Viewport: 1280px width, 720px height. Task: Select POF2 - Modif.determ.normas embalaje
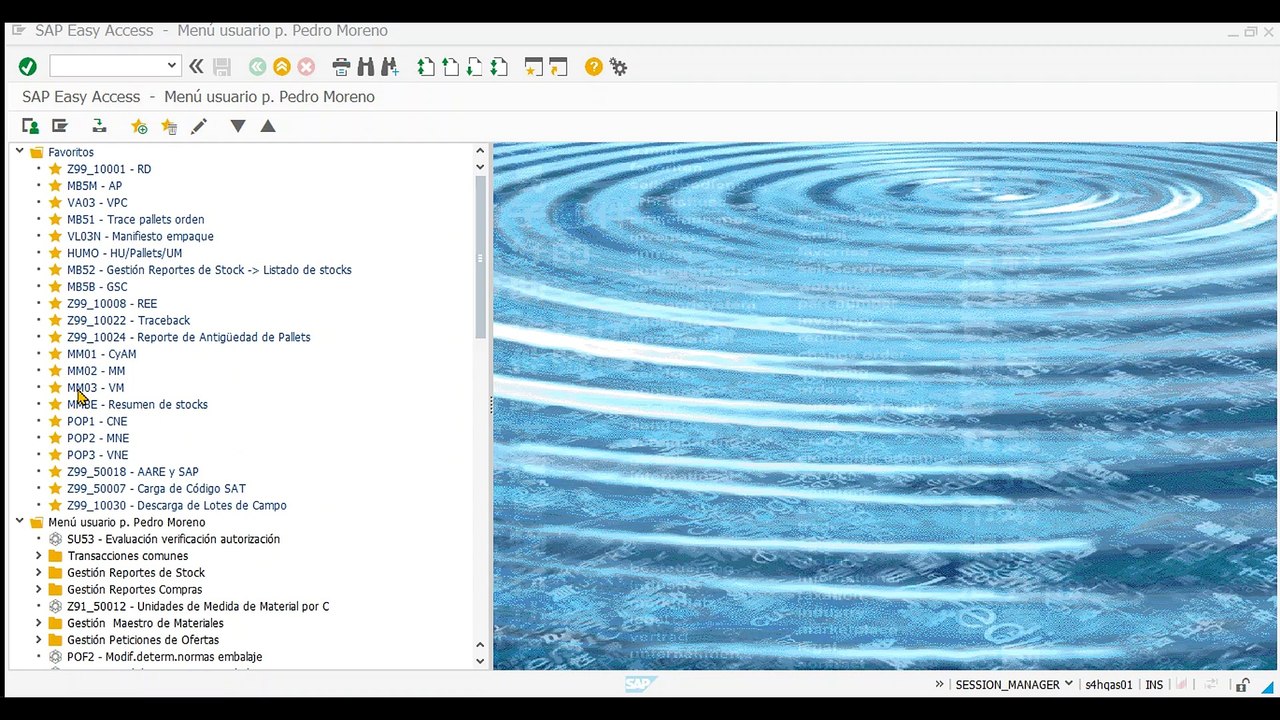coord(164,657)
